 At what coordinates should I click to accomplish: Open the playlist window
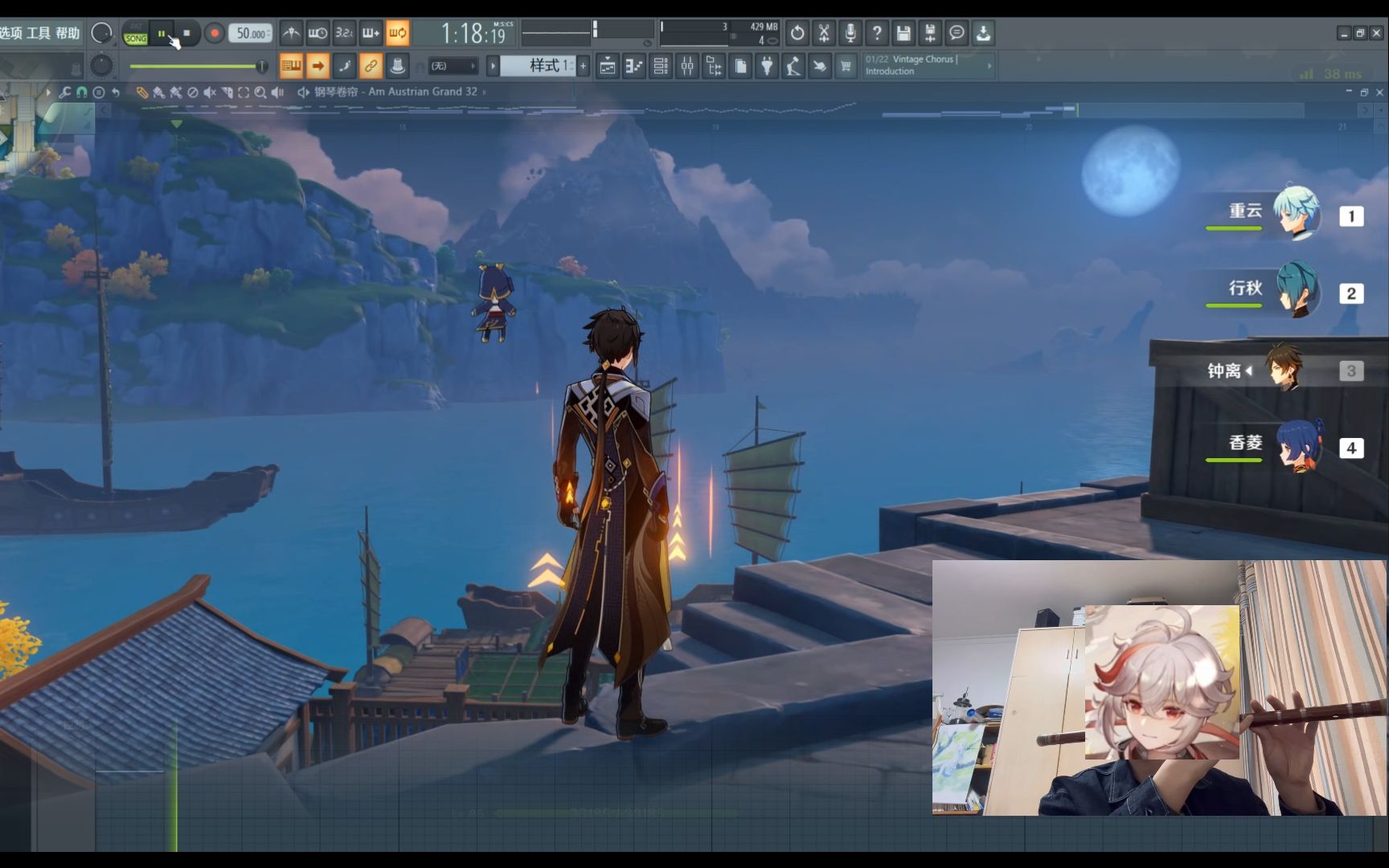[x=608, y=66]
